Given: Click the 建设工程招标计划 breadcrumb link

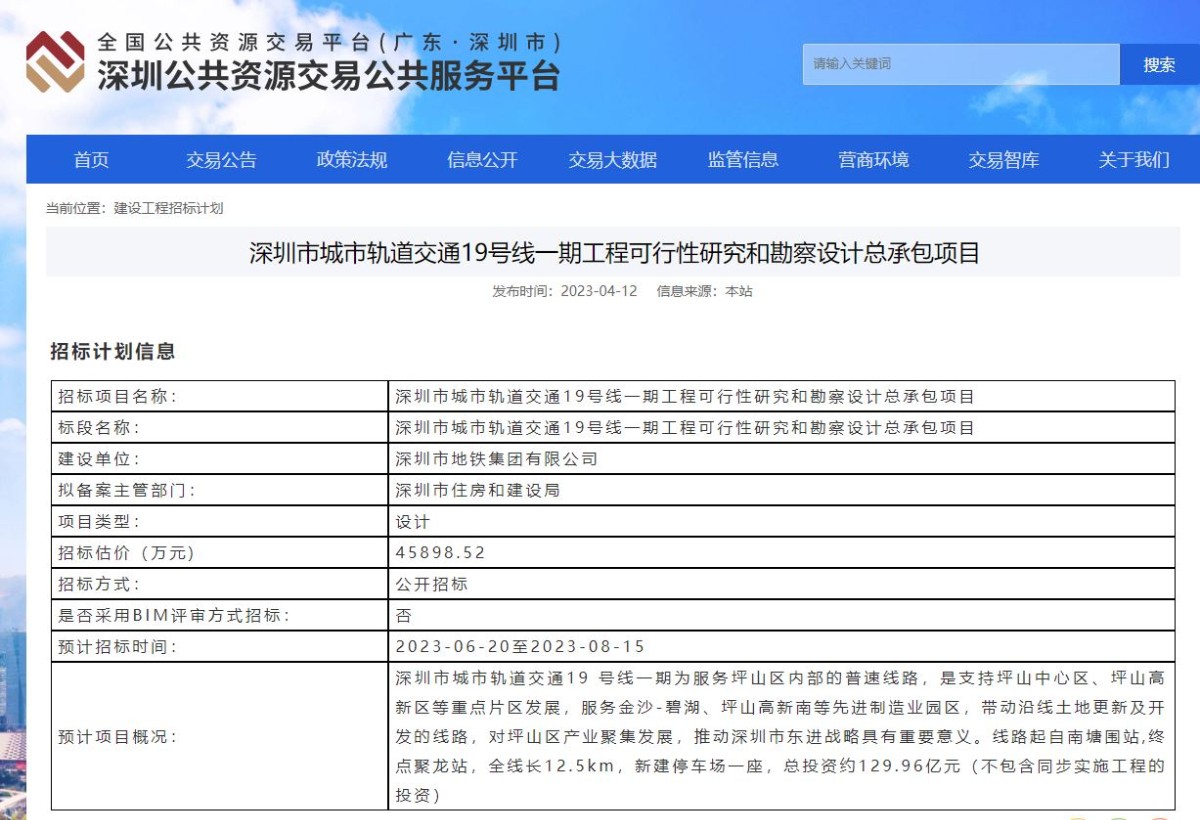Looking at the screenshot, I should 168,208.
